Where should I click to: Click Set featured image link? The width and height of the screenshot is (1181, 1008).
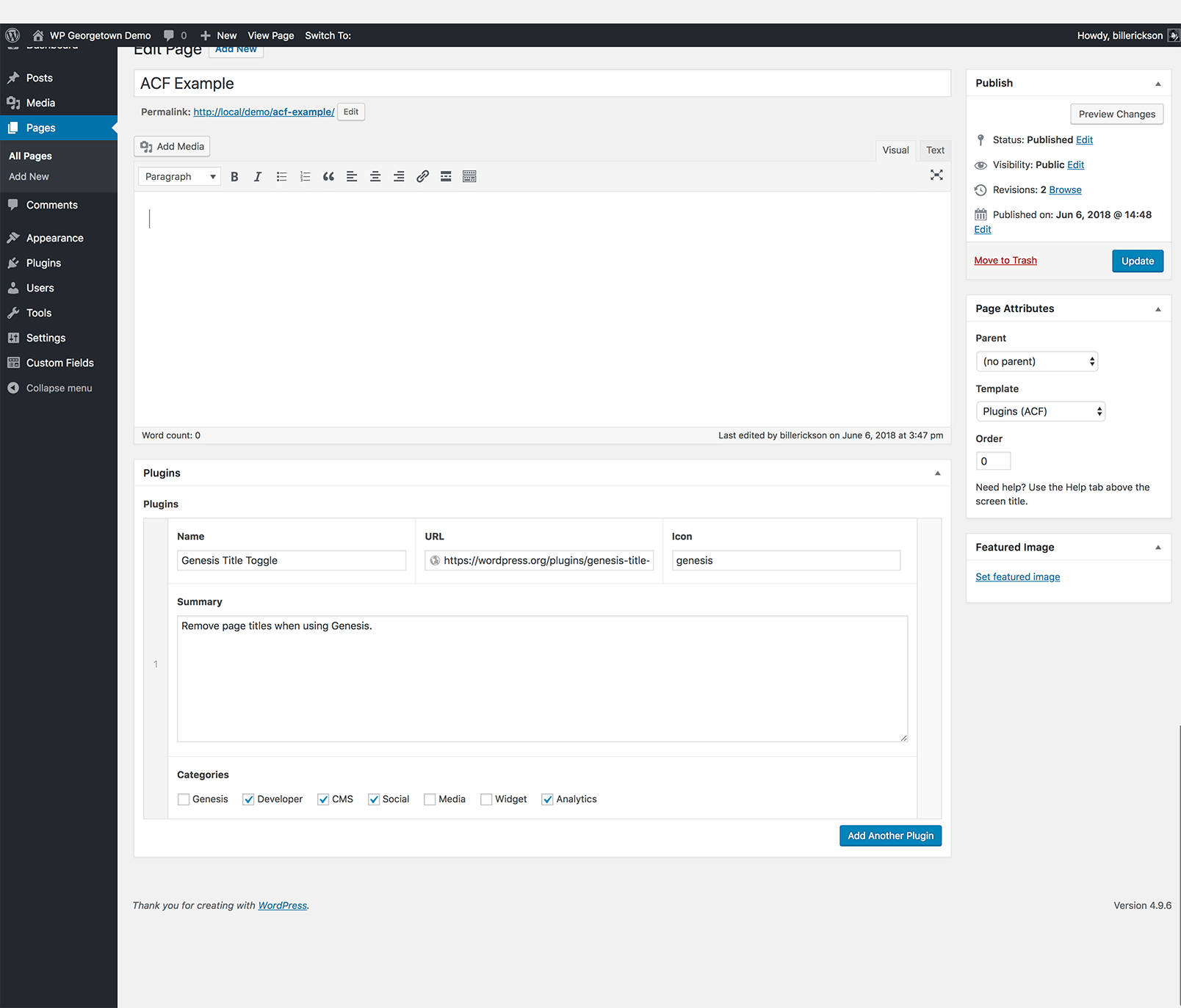(1017, 577)
